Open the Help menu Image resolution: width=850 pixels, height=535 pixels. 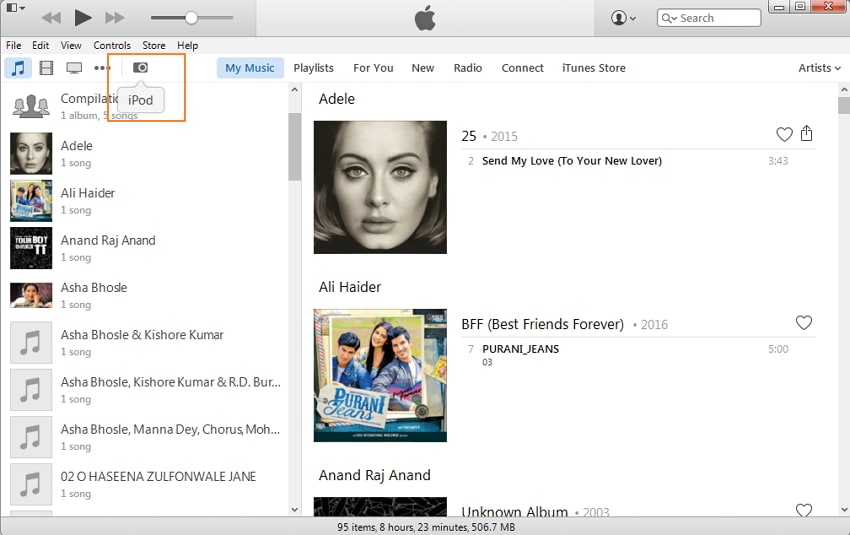click(188, 46)
